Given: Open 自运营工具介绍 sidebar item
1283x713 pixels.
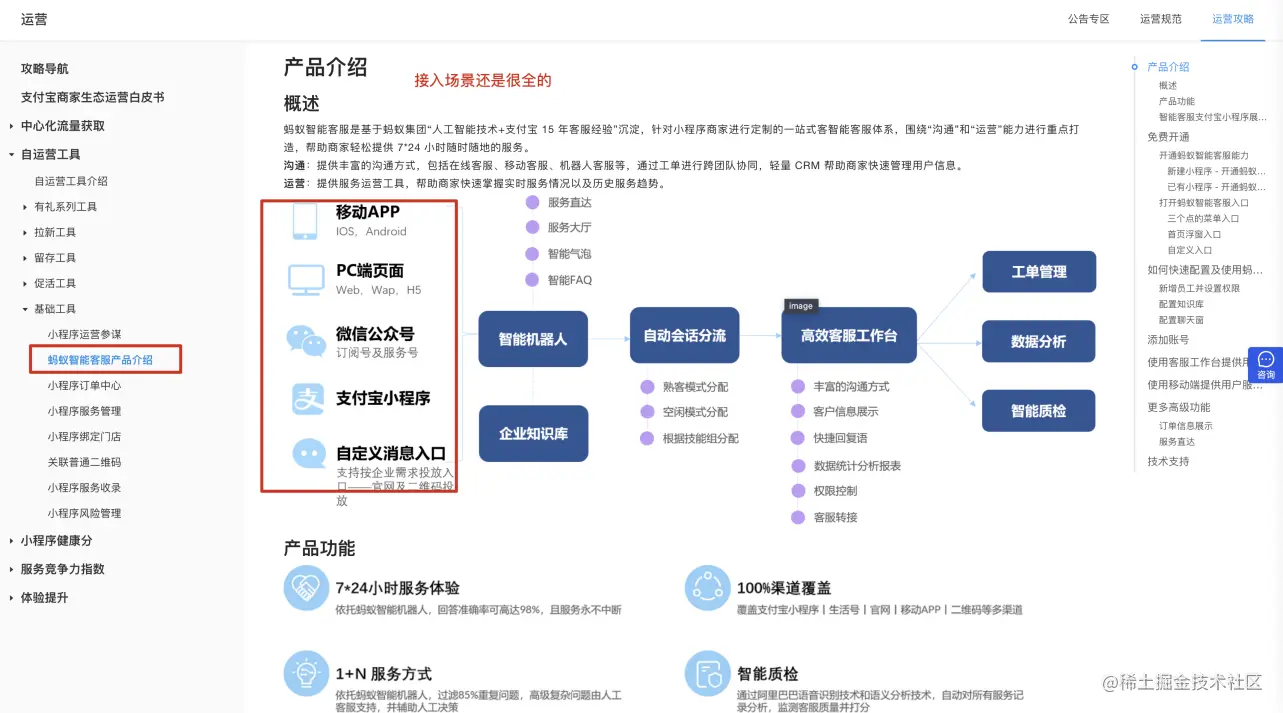Looking at the screenshot, I should click(x=71, y=181).
